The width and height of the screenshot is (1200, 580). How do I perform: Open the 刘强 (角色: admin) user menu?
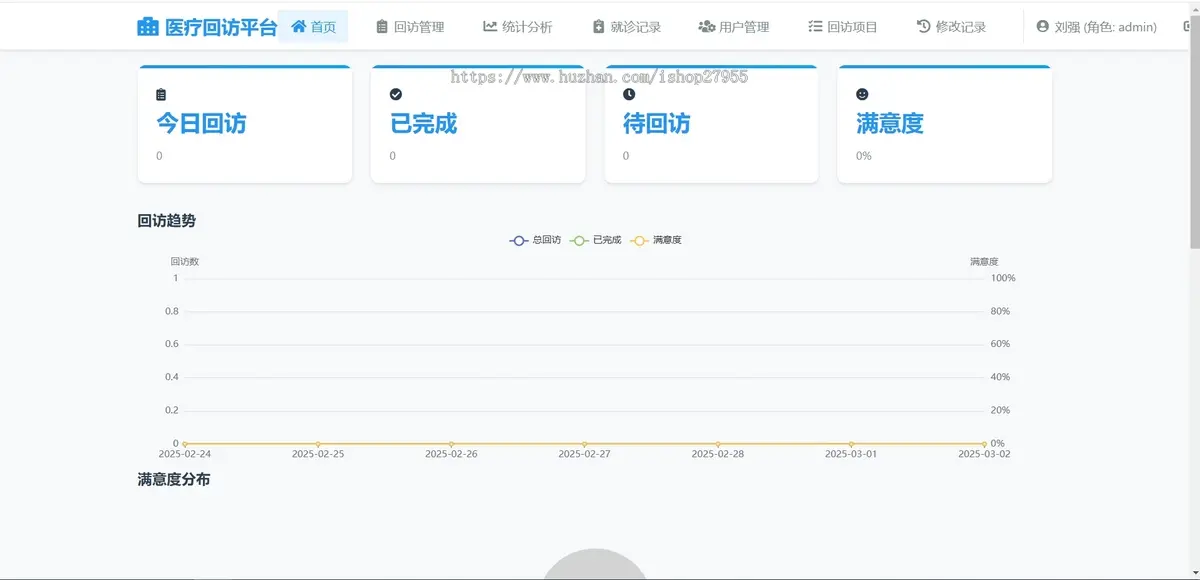(x=1097, y=27)
